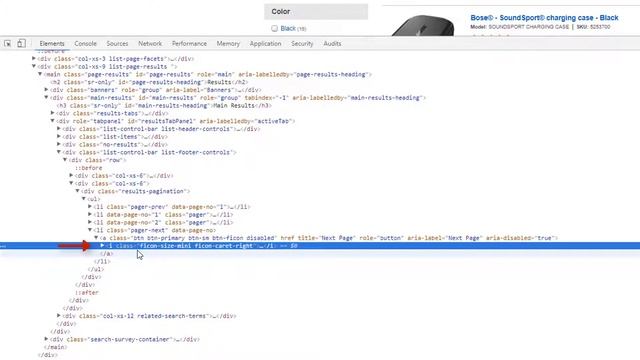Click the Bose charging case product thumbnail

423,26
